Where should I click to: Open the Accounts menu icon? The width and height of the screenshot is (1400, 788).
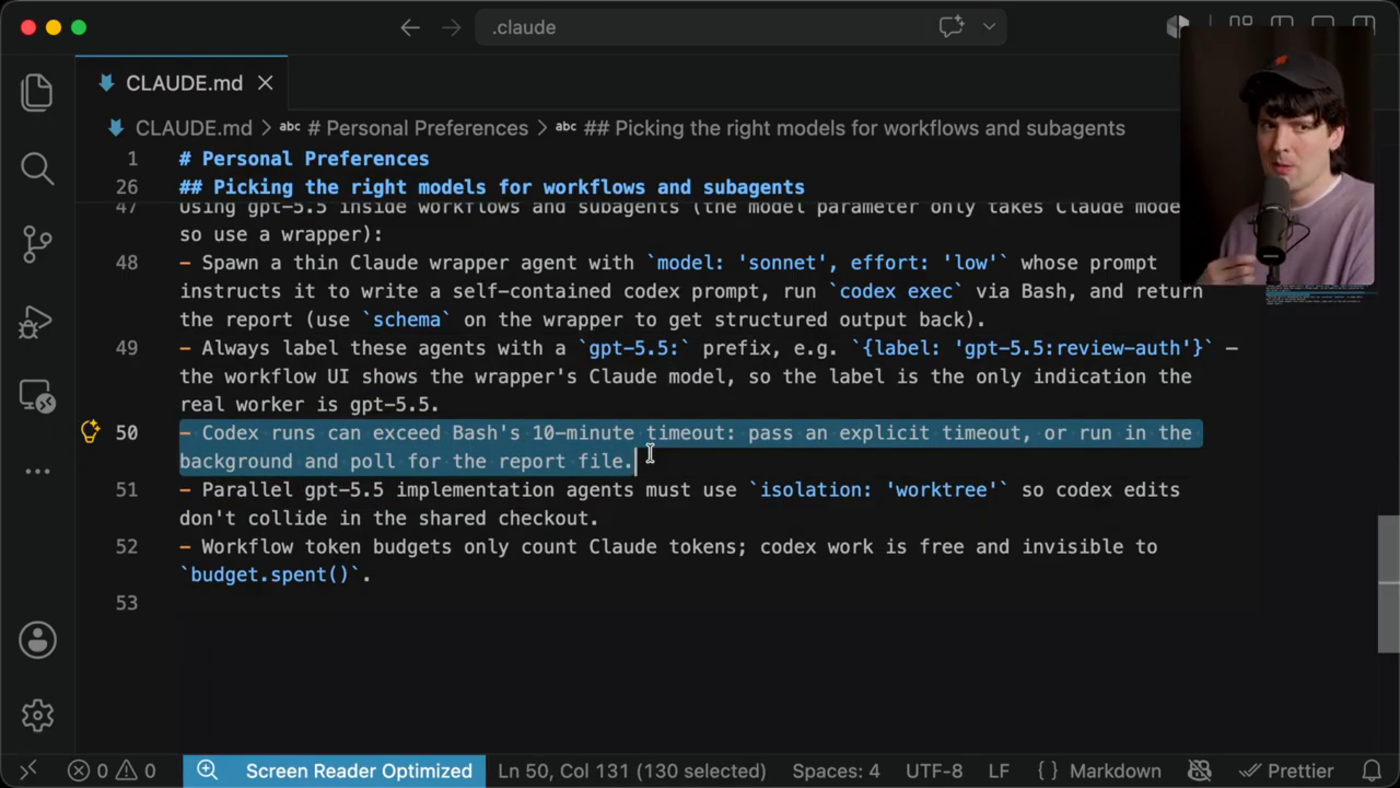coord(38,640)
